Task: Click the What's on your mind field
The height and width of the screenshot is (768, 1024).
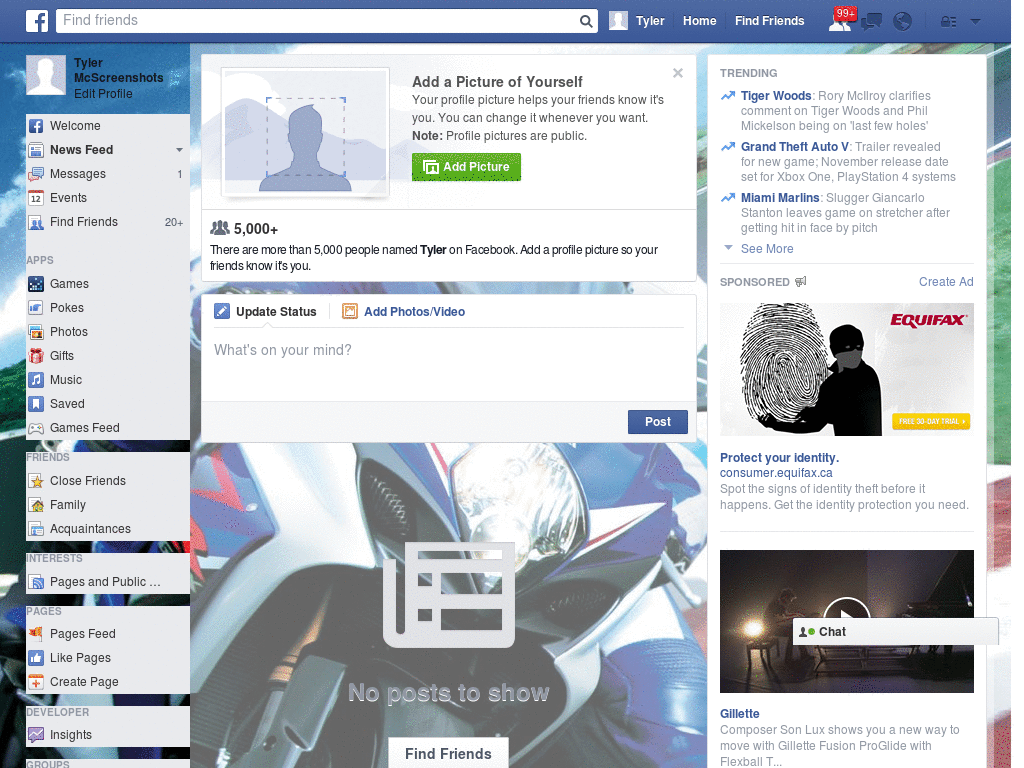Action: [x=449, y=366]
